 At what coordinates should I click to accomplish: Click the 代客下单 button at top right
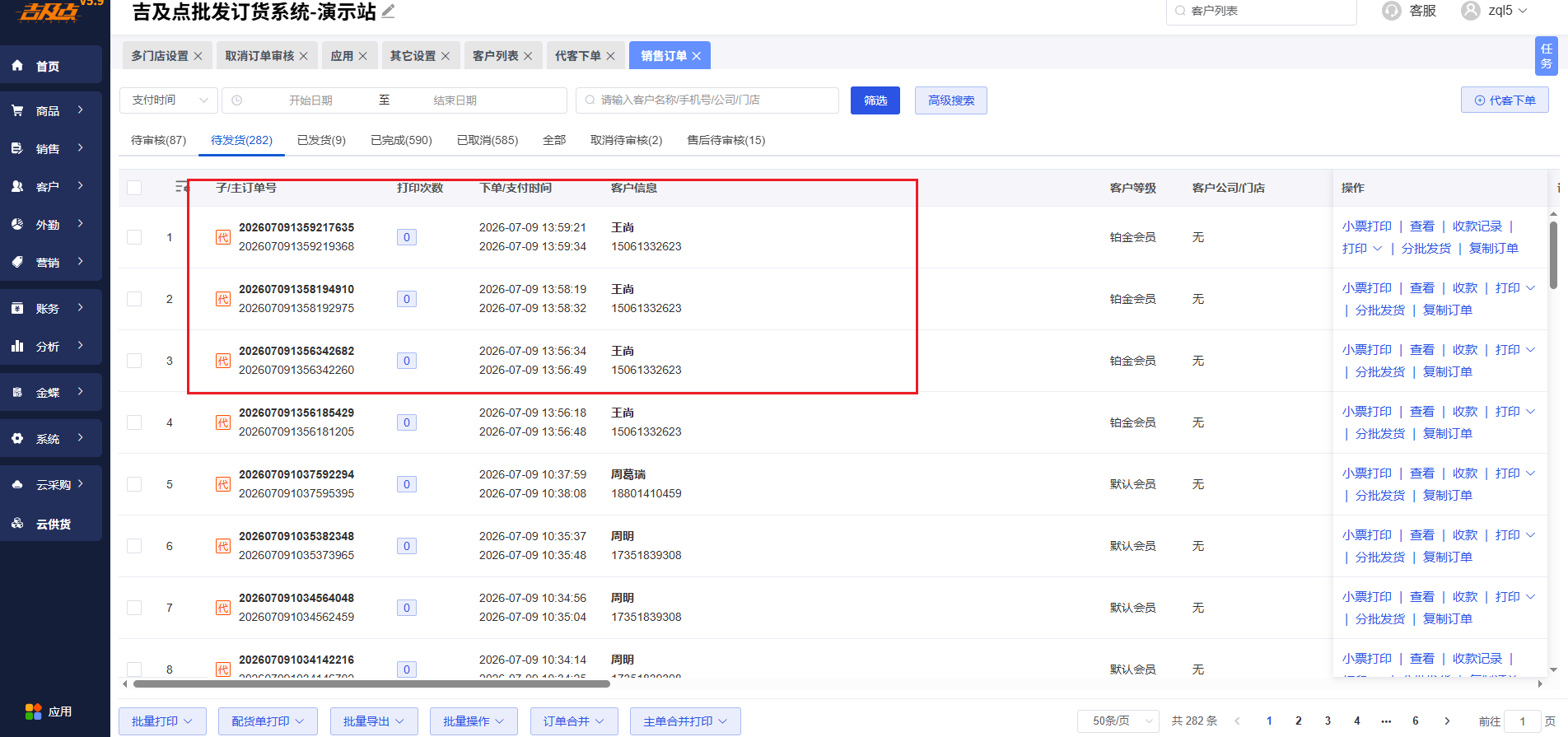point(1505,100)
